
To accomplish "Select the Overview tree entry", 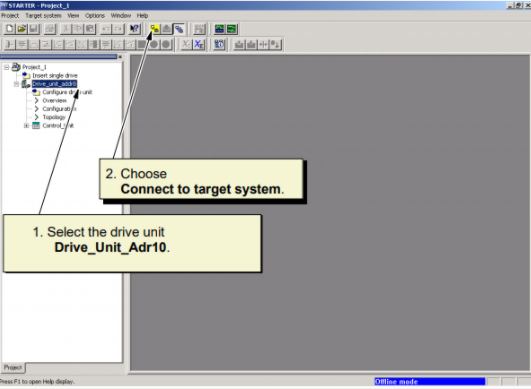I will pyautogui.click(x=55, y=101).
